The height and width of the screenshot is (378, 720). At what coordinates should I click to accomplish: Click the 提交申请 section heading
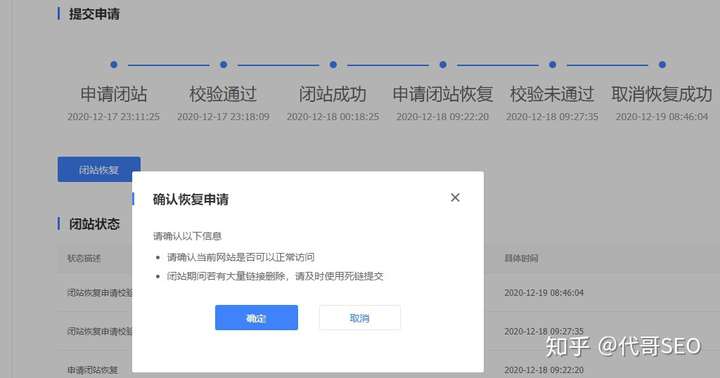coord(94,14)
